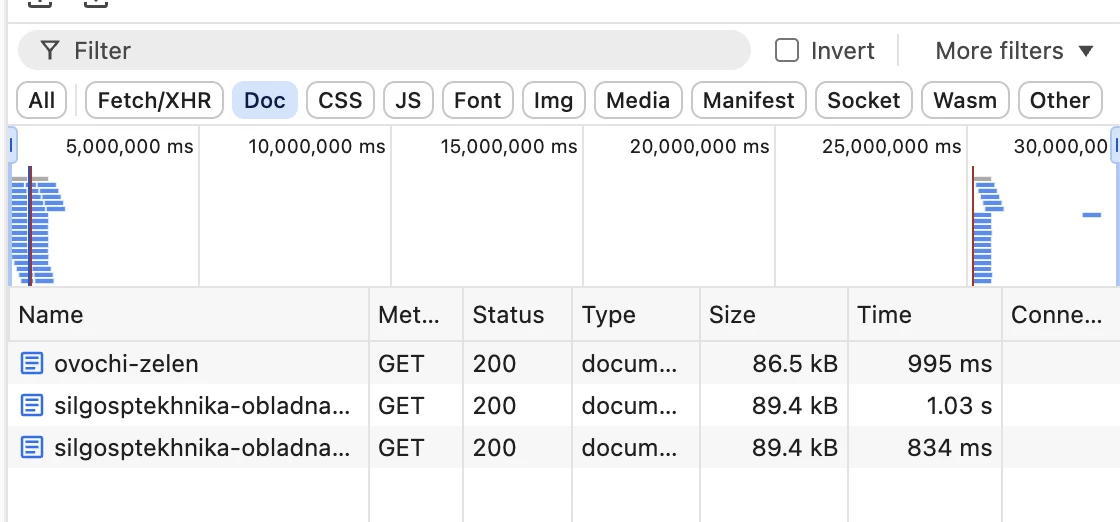Image resolution: width=1120 pixels, height=522 pixels.
Task: Click the Filter text input field
Action: pyautogui.click(x=384, y=51)
